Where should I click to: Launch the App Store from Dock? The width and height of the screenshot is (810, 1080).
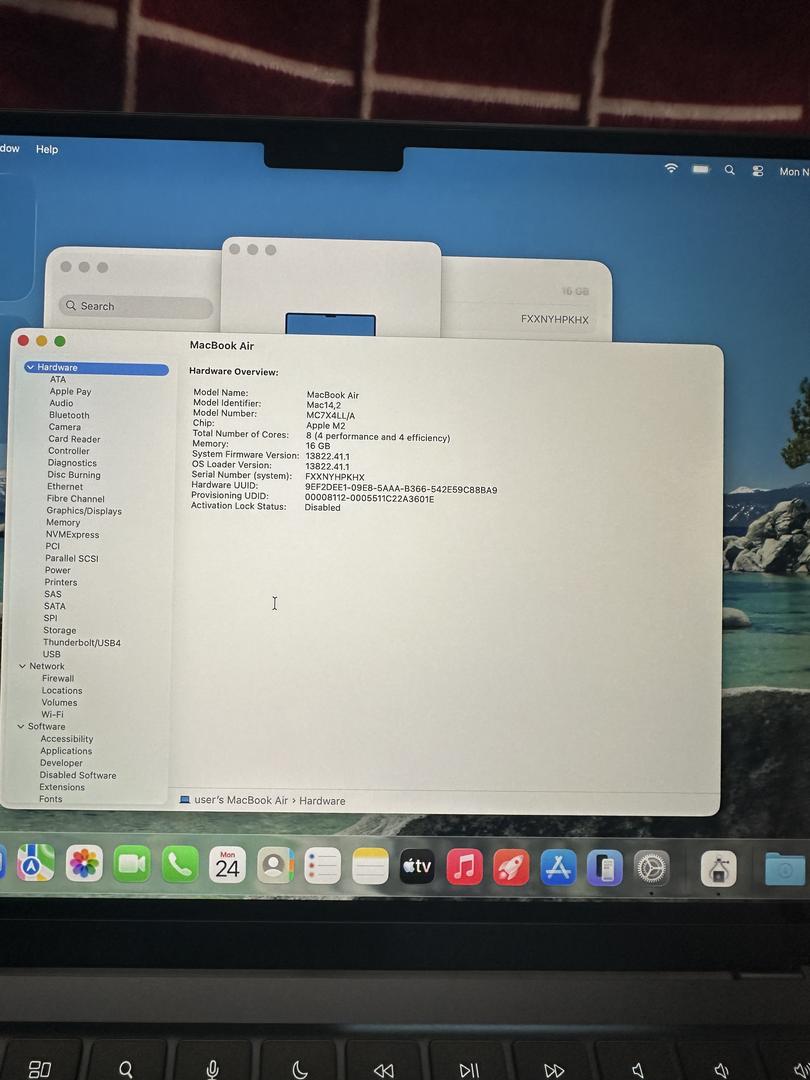pyautogui.click(x=558, y=867)
